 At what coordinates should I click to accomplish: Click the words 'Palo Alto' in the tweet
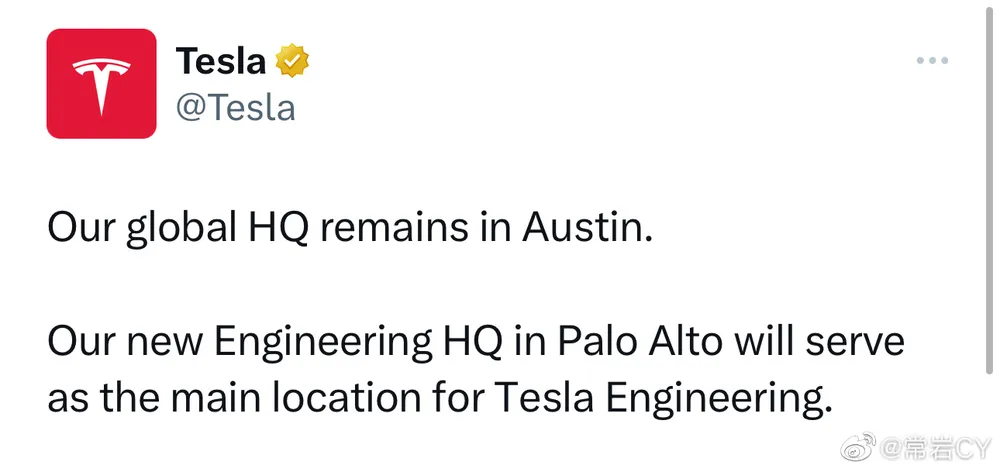(642, 341)
